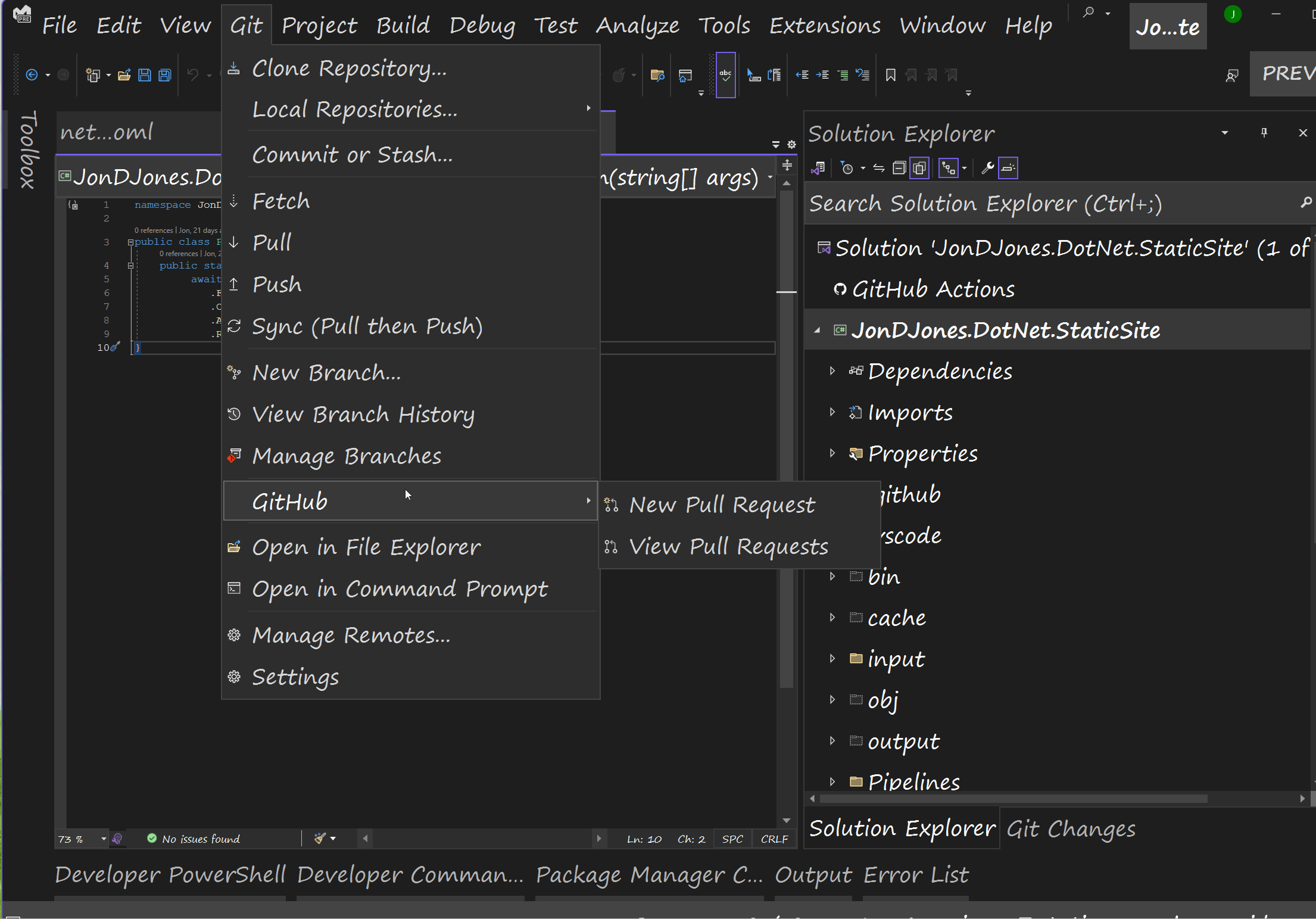The height and width of the screenshot is (919, 1316).
Task: Toggle bookmark on current line
Action: [891, 75]
